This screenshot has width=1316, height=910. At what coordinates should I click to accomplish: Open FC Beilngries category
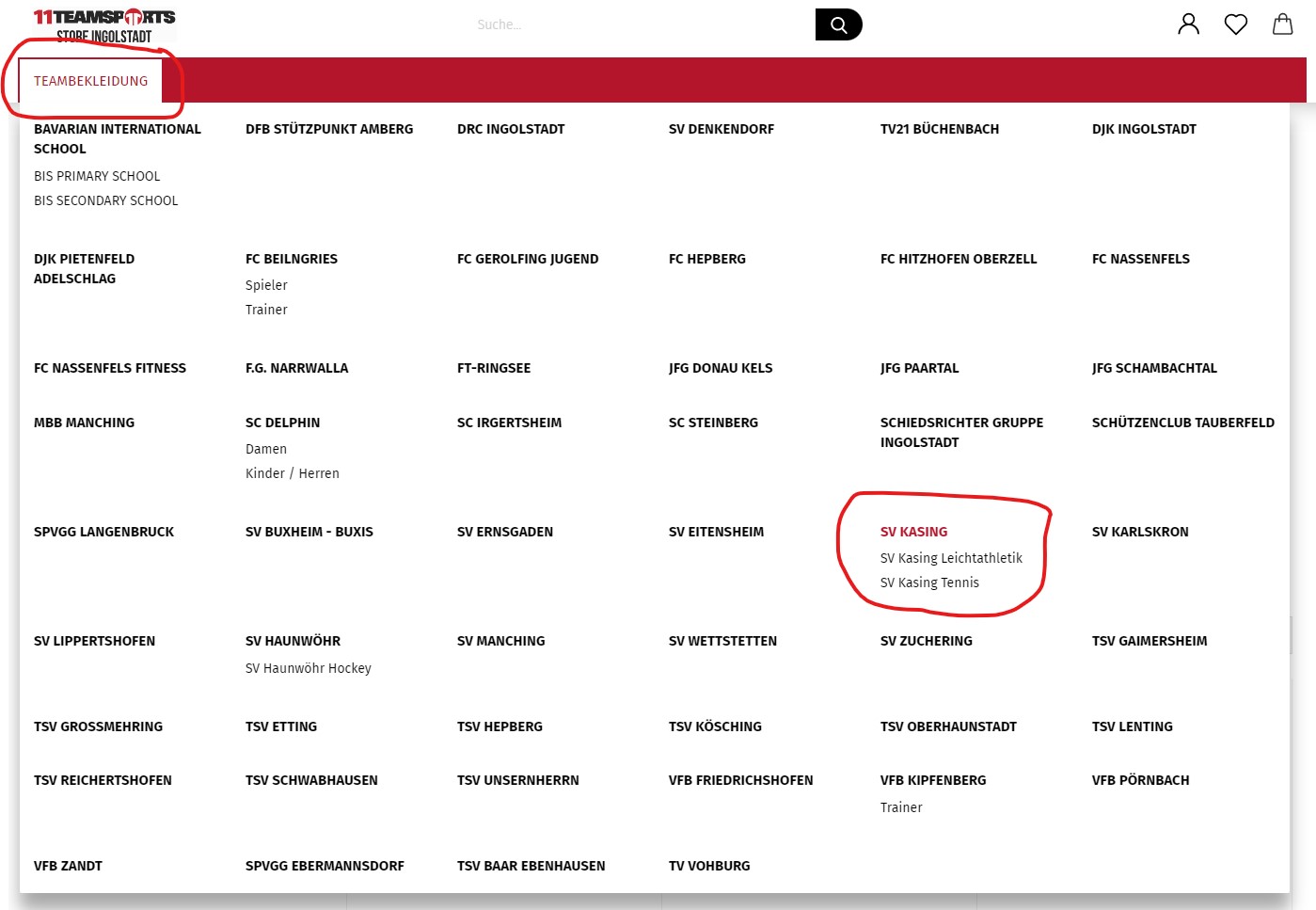click(292, 259)
